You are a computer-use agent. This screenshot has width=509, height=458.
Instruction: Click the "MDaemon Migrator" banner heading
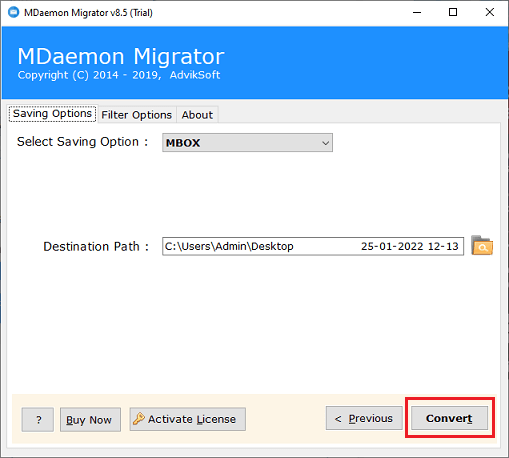click(x=121, y=56)
